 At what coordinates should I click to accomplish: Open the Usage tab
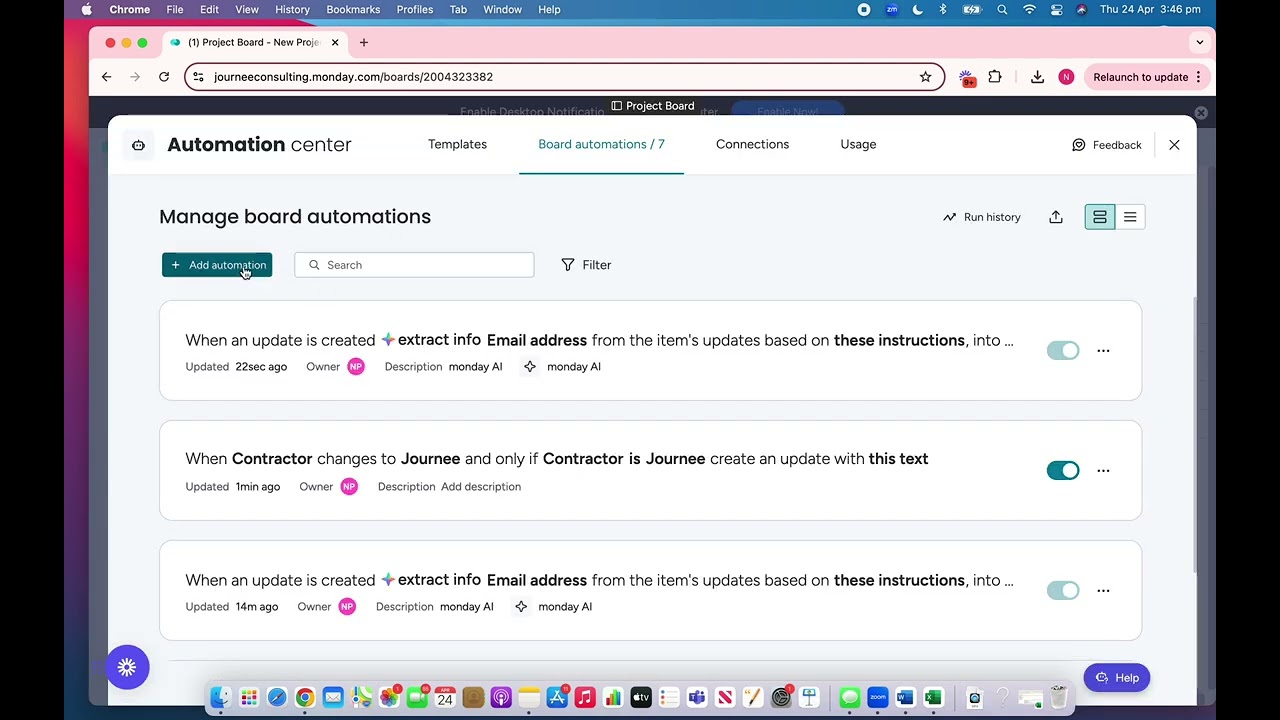pos(858,144)
